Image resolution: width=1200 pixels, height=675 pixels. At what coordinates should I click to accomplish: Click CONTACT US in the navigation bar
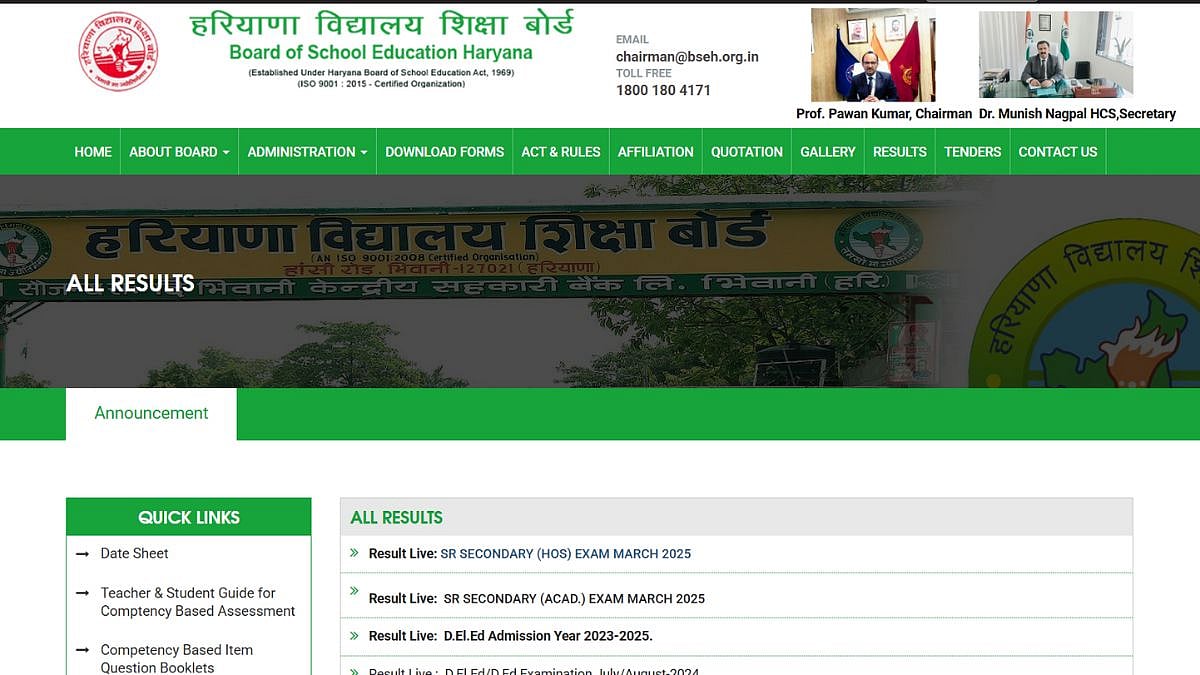[x=1058, y=152]
